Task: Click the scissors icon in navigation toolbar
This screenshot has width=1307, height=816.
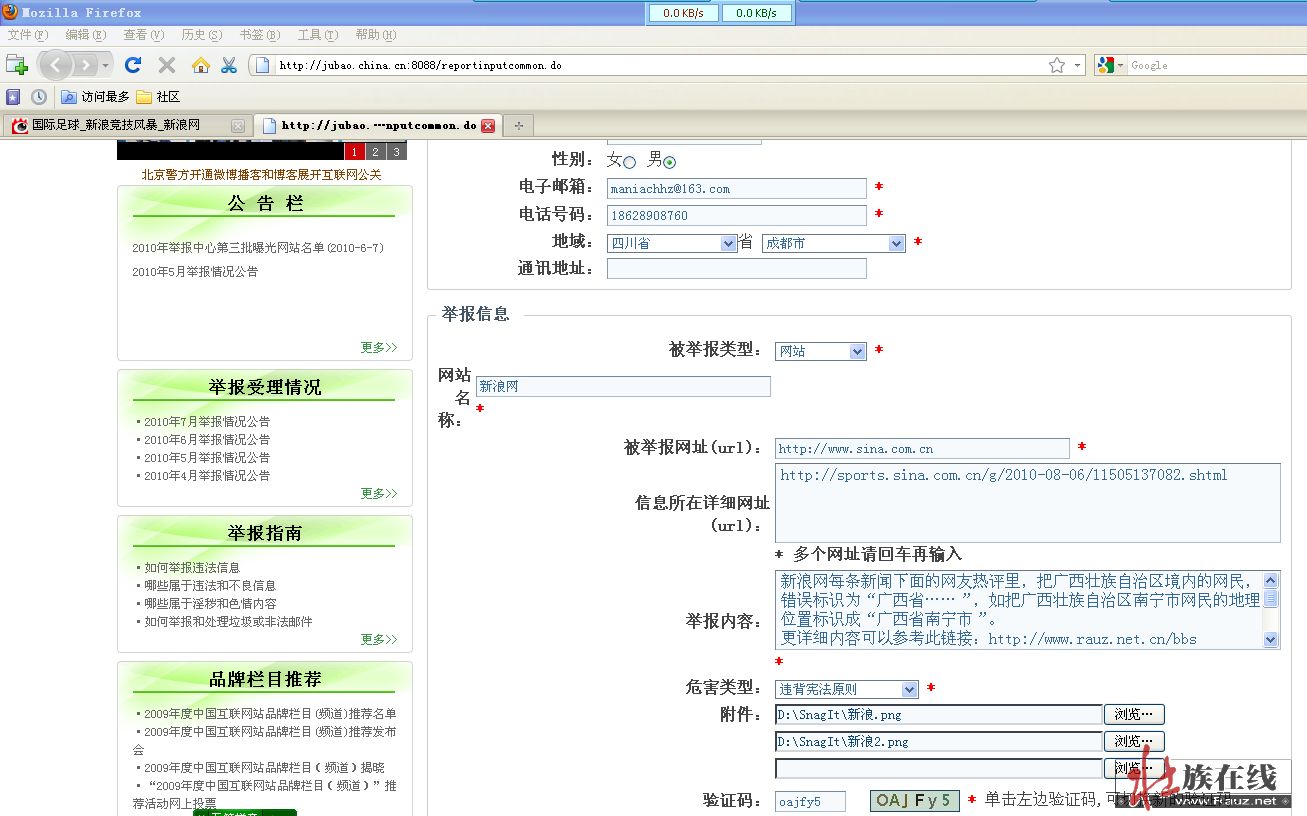Action: click(229, 65)
